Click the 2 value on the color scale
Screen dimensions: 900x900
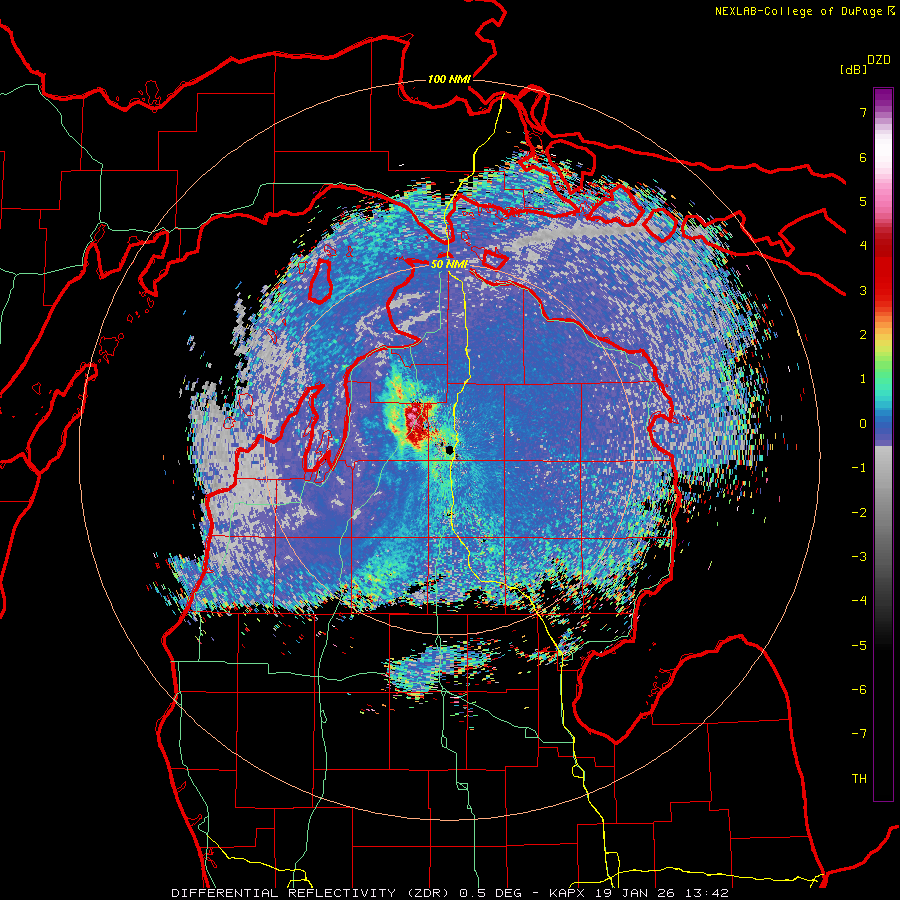[x=863, y=335]
